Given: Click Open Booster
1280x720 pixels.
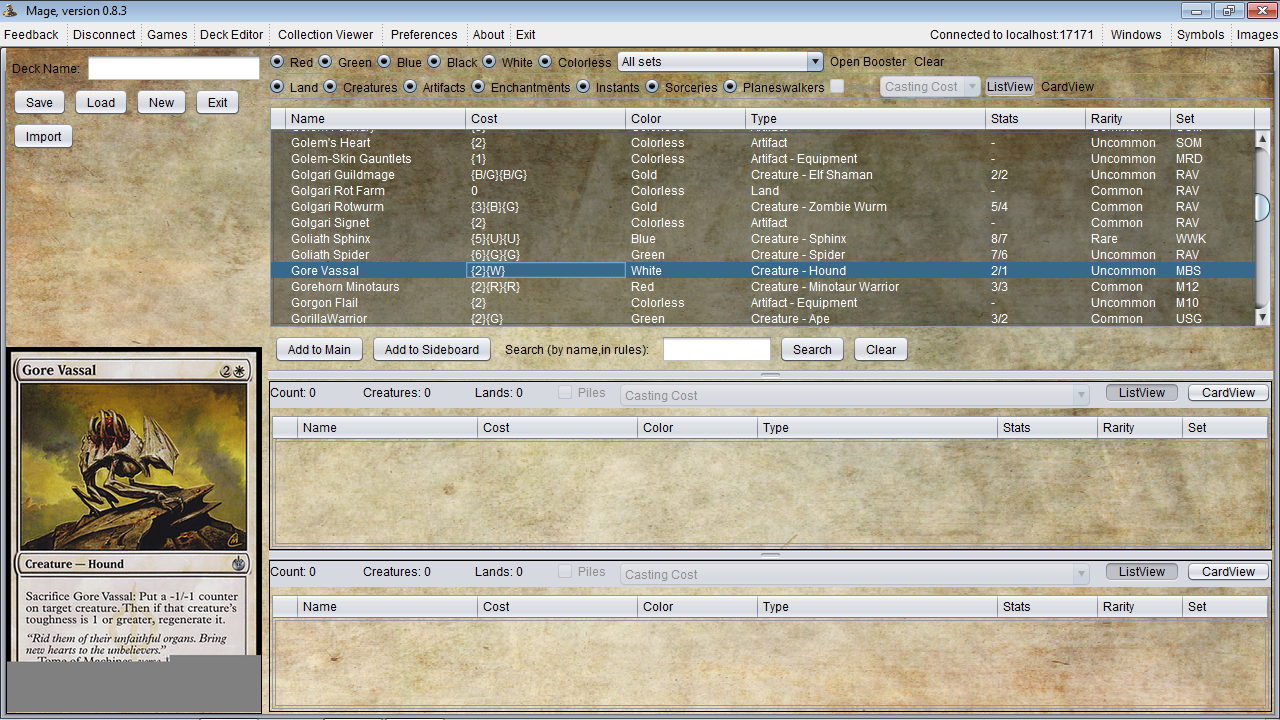Looking at the screenshot, I should click(x=868, y=62).
